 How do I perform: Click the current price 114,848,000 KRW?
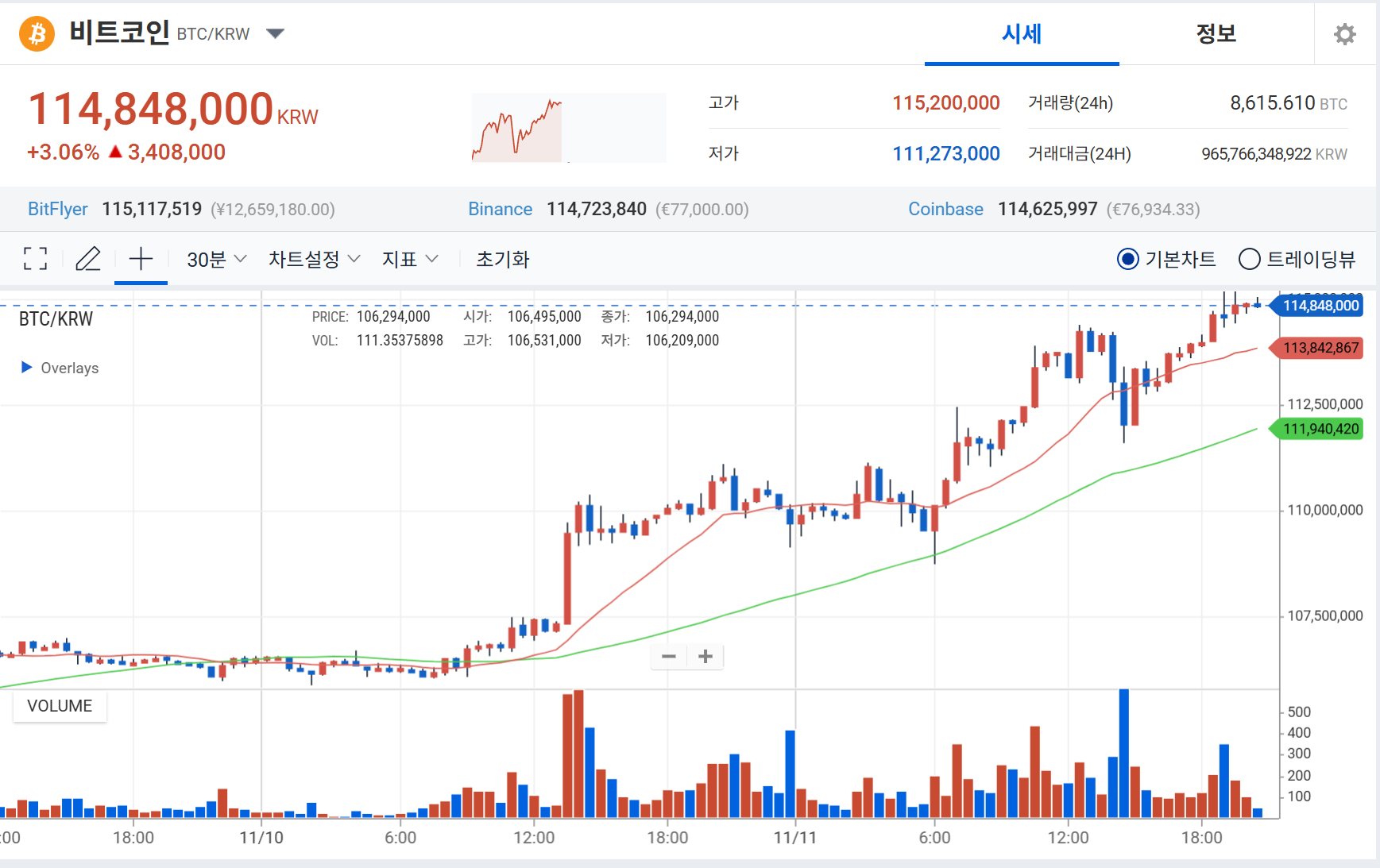(173, 109)
